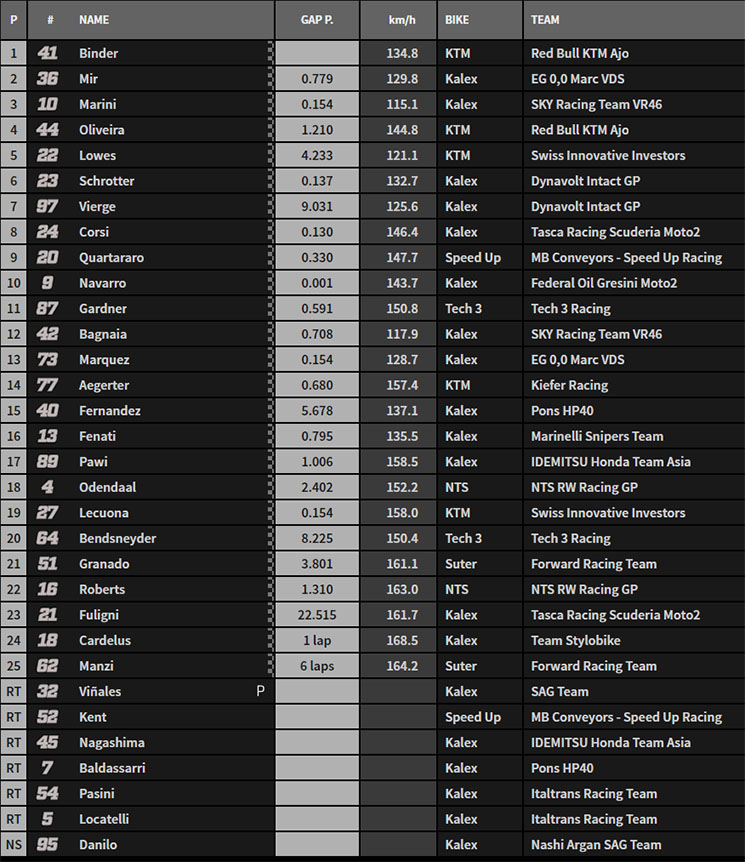Click bike NTS in Odendaal row
Screen dimensions: 745x862
pyautogui.click(x=456, y=487)
